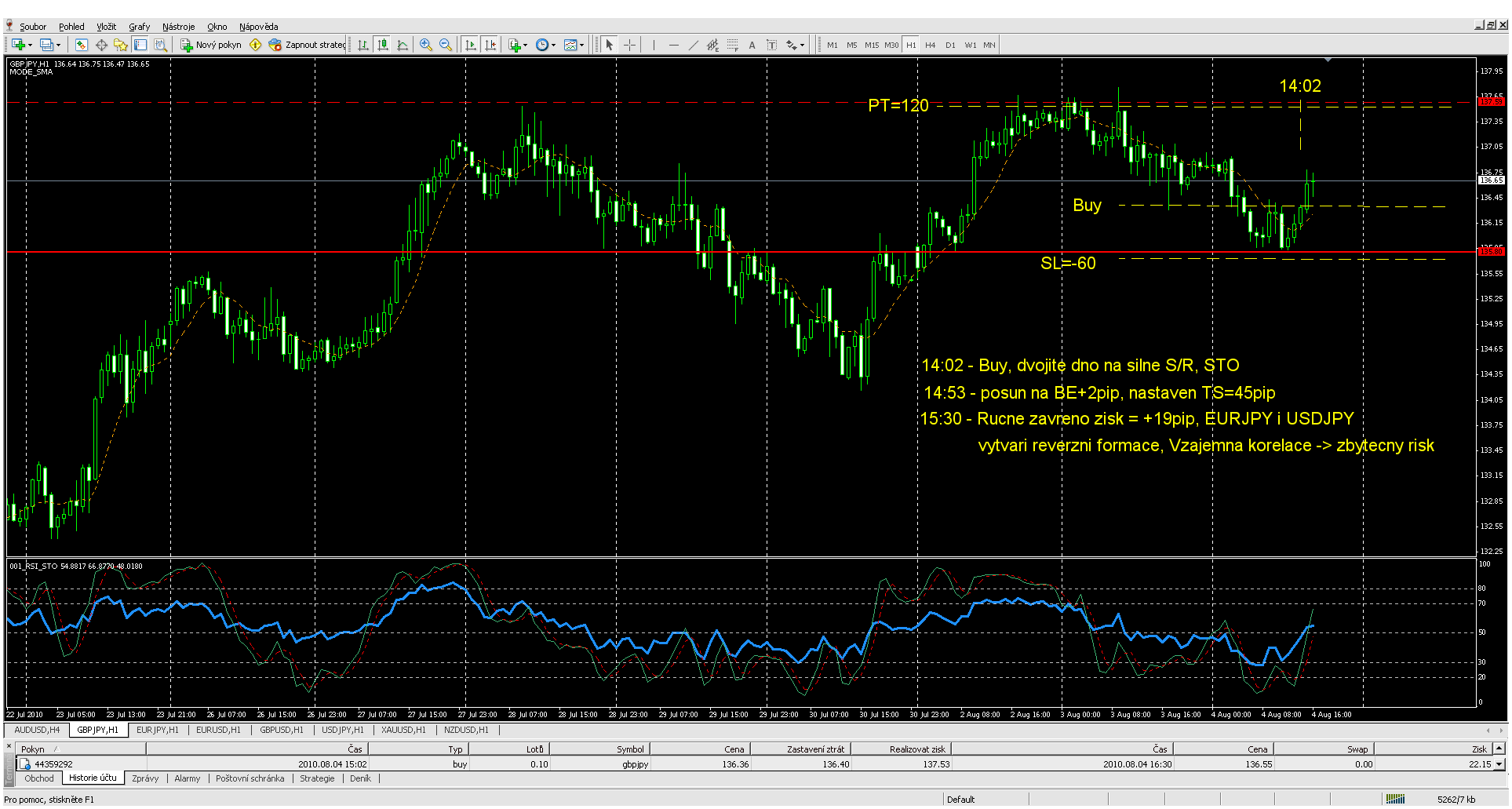Viewport: 1512px width, 809px height.
Task: Select the Crosshair tool
Action: pos(630,46)
